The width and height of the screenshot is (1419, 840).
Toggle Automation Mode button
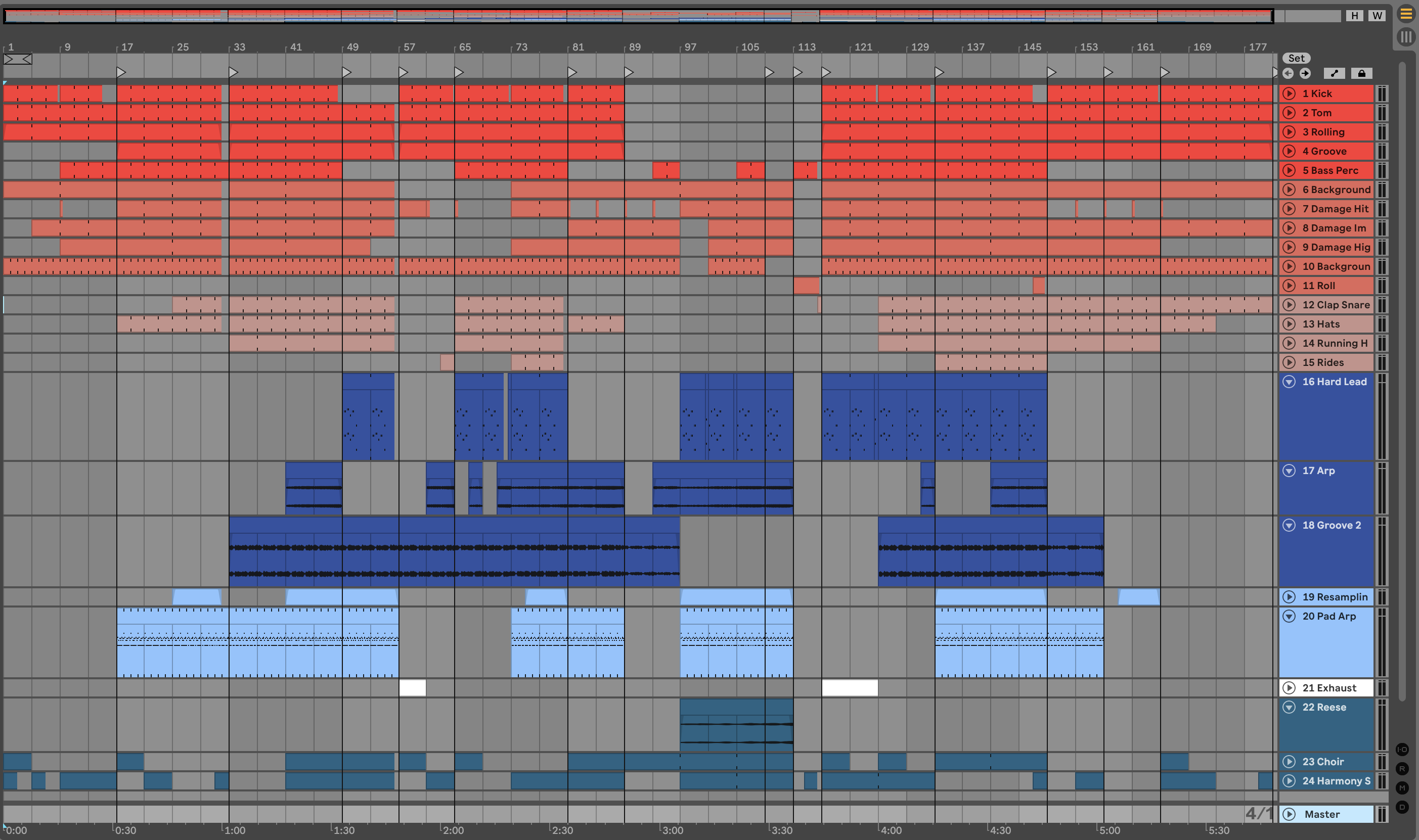pyautogui.click(x=1334, y=73)
